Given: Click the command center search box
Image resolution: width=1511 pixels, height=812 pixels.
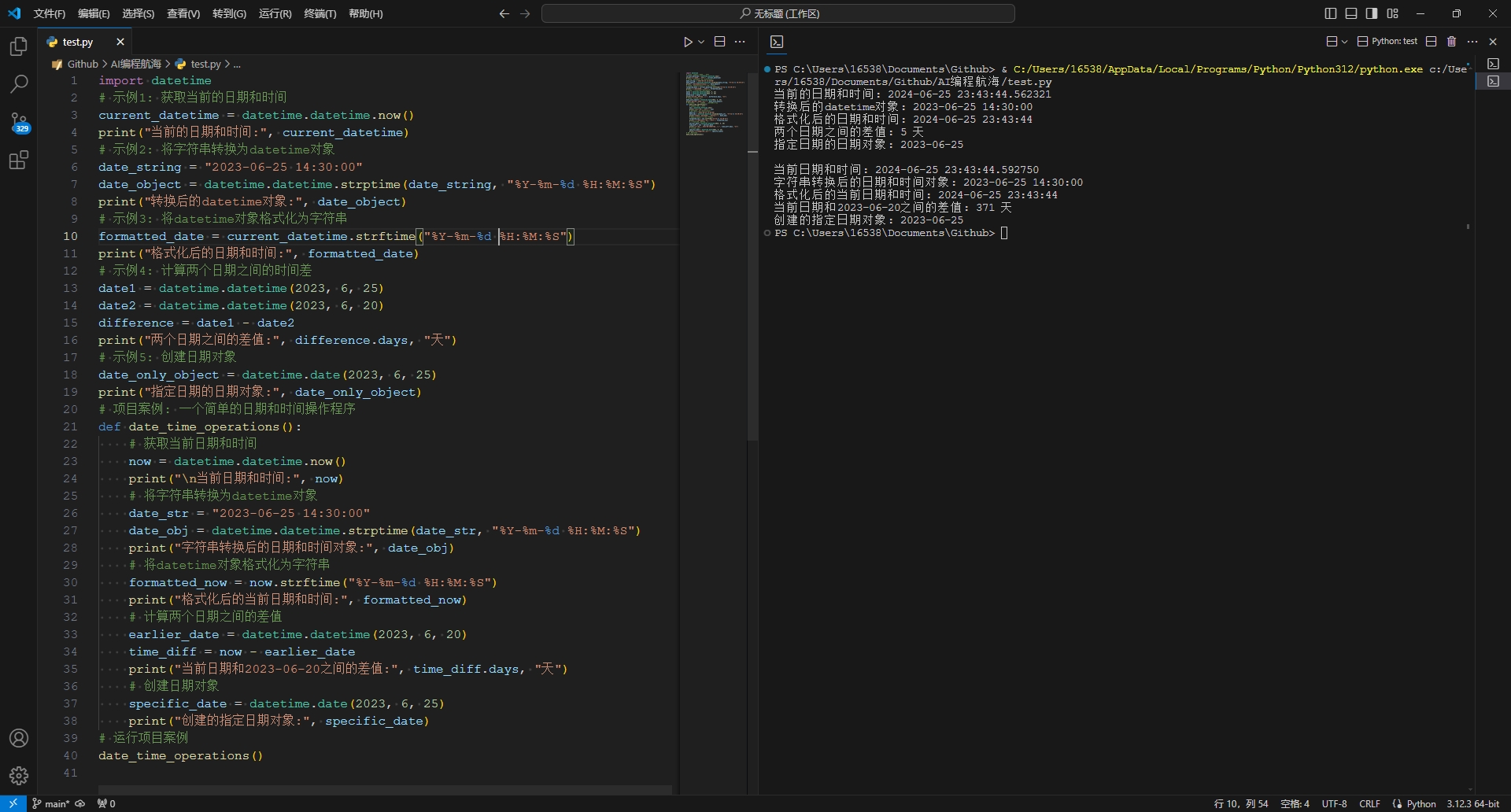Looking at the screenshot, I should point(778,13).
